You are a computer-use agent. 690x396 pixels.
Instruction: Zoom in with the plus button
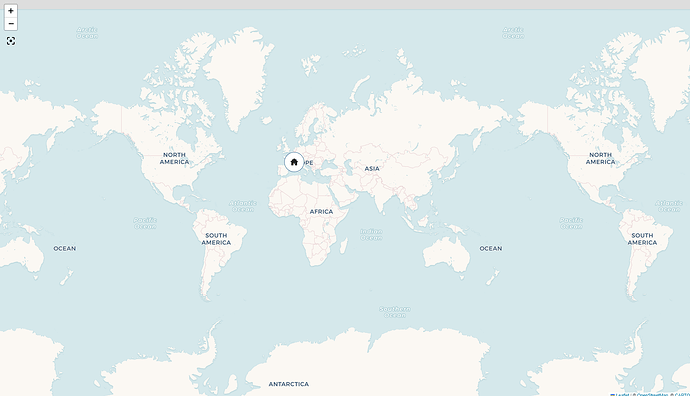coord(11,11)
